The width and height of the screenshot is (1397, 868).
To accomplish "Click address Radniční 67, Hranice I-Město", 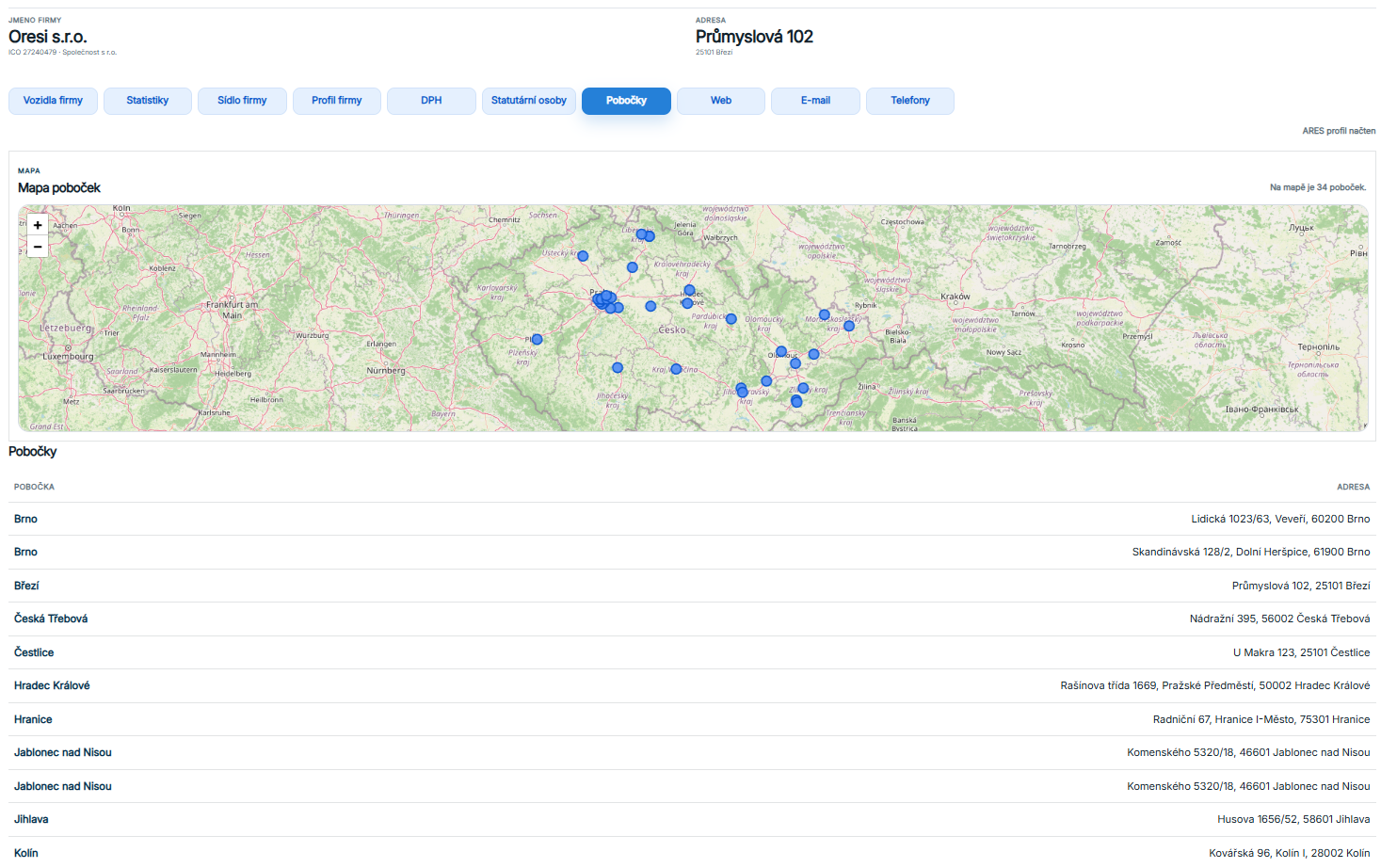I will tap(1261, 719).
